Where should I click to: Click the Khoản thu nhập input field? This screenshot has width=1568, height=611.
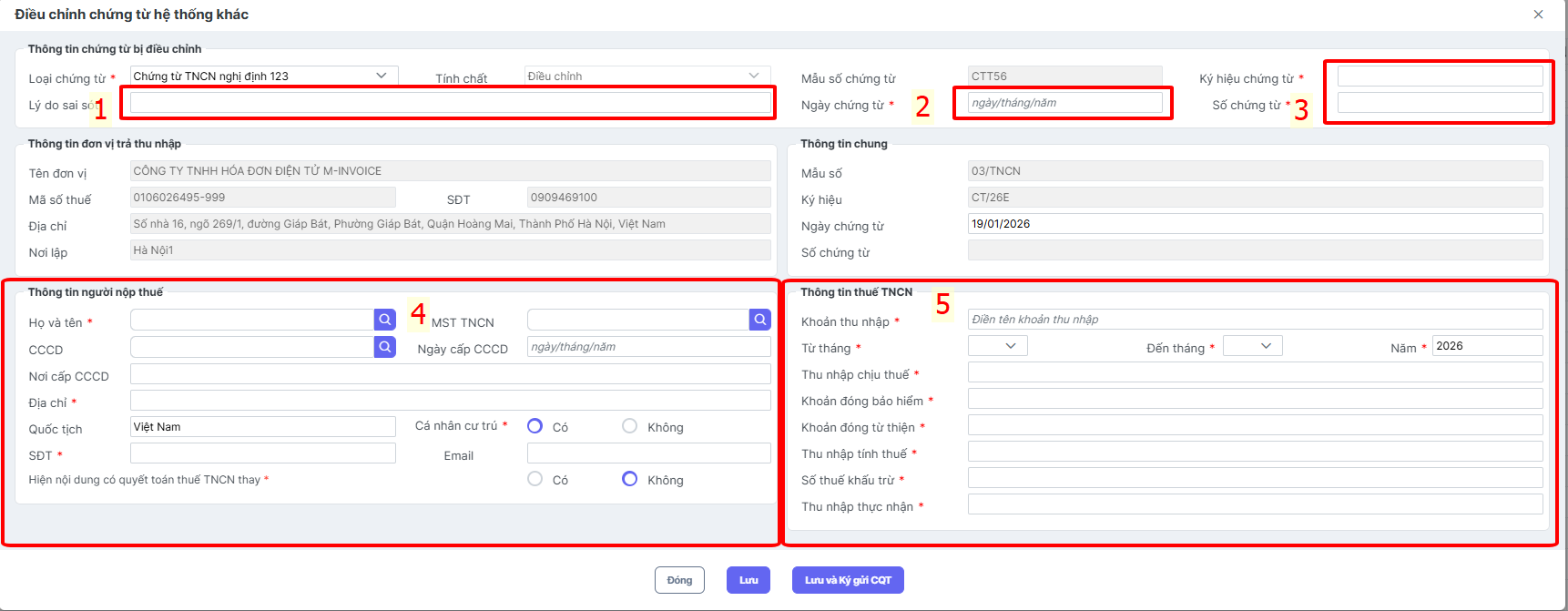coord(1255,320)
